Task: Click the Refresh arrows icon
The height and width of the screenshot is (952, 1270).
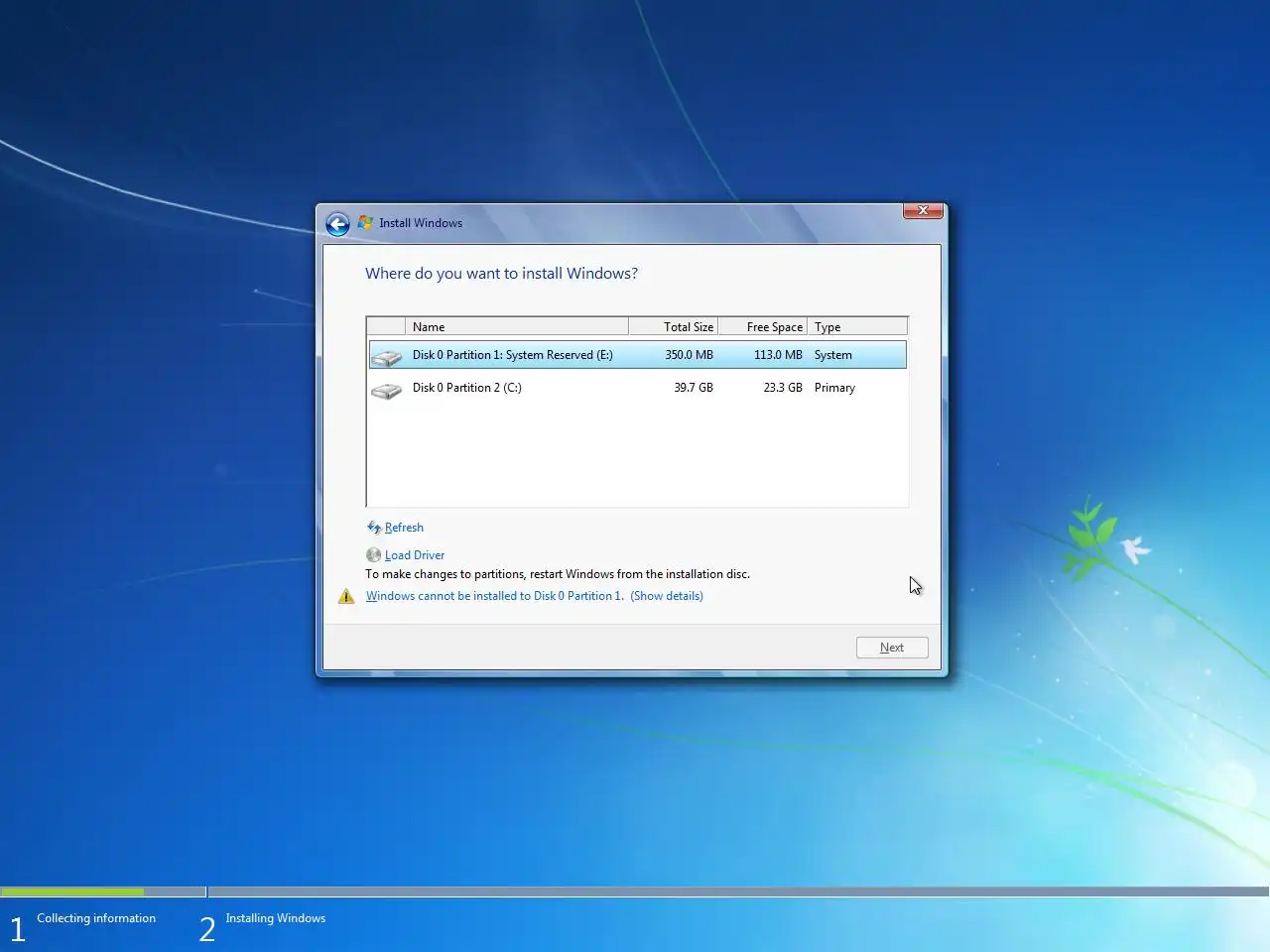Action: 374,528
